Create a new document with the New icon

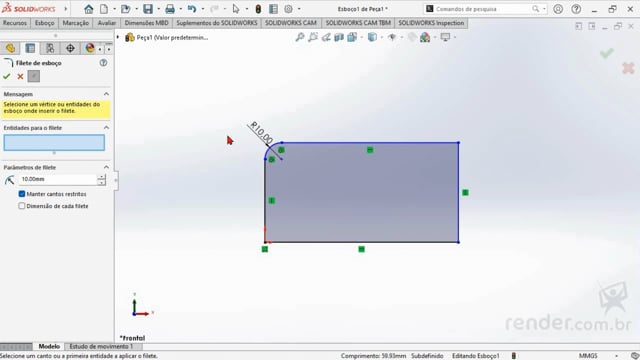[x=104, y=9]
